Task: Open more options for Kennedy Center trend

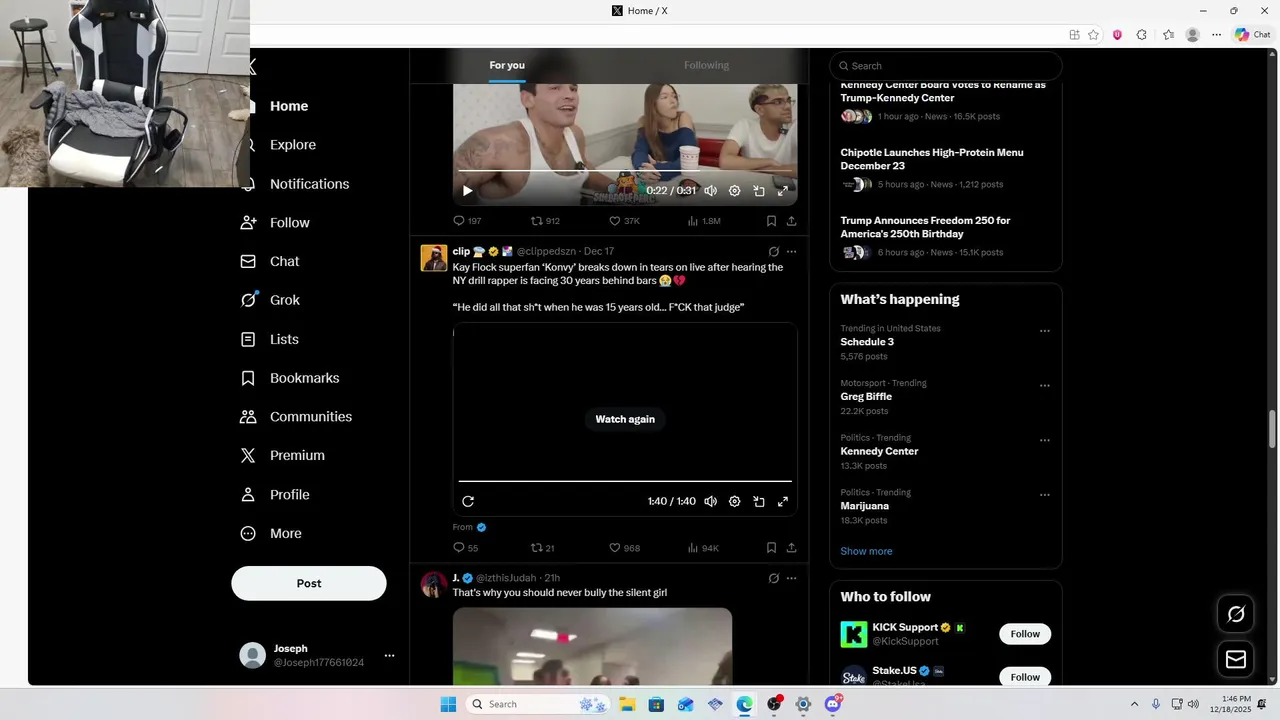Action: (1045, 440)
